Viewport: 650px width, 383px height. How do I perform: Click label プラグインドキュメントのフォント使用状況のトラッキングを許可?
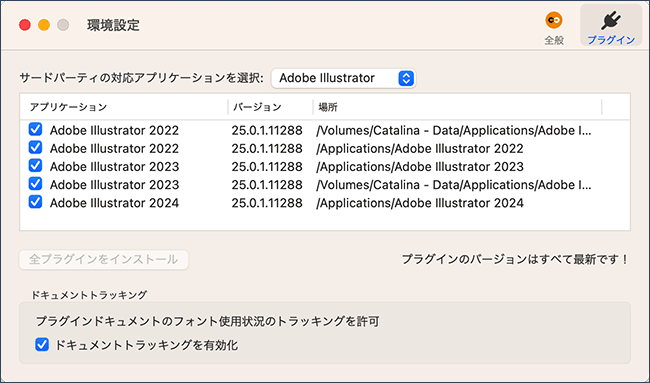point(207,321)
